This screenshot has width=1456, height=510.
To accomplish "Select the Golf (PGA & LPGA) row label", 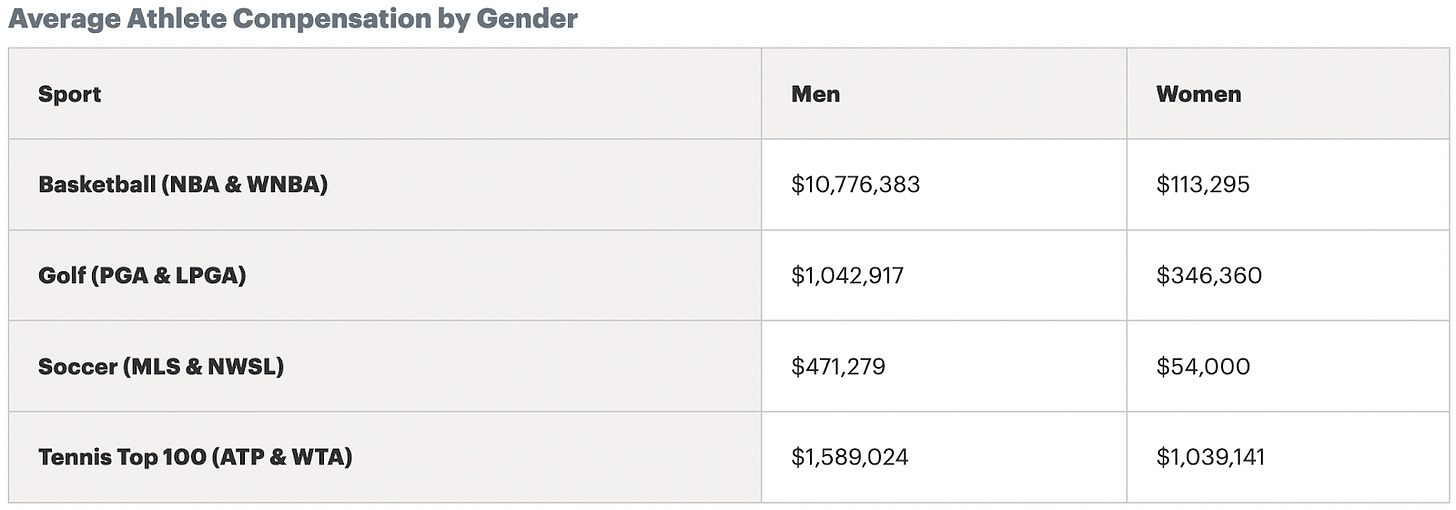I will [x=142, y=276].
